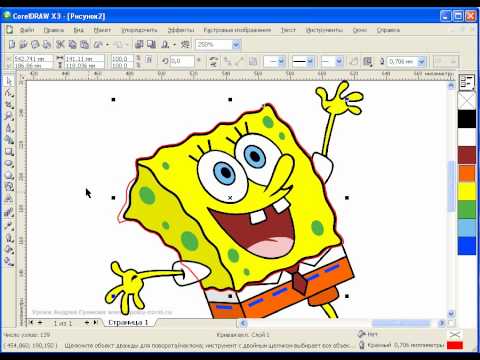Open the Вид menu
480x360 pixels.
coord(78,30)
